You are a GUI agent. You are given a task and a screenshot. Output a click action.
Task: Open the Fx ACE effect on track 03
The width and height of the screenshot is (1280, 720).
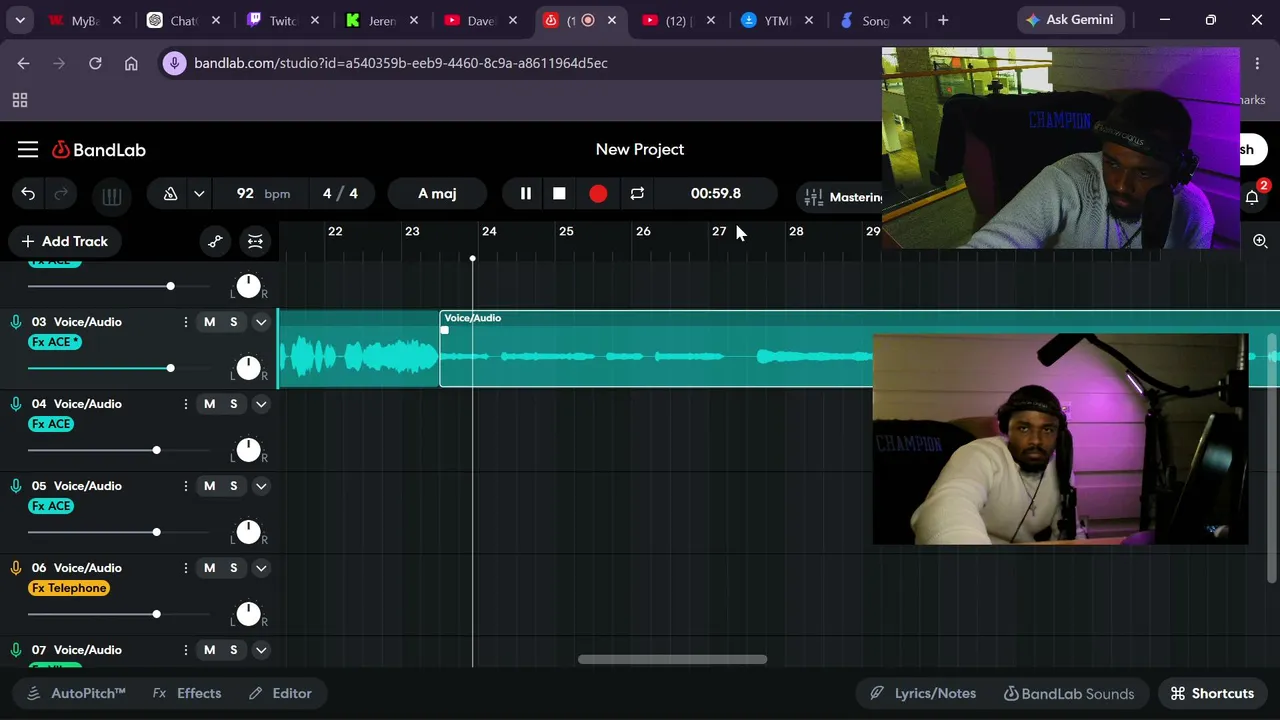[x=55, y=342]
